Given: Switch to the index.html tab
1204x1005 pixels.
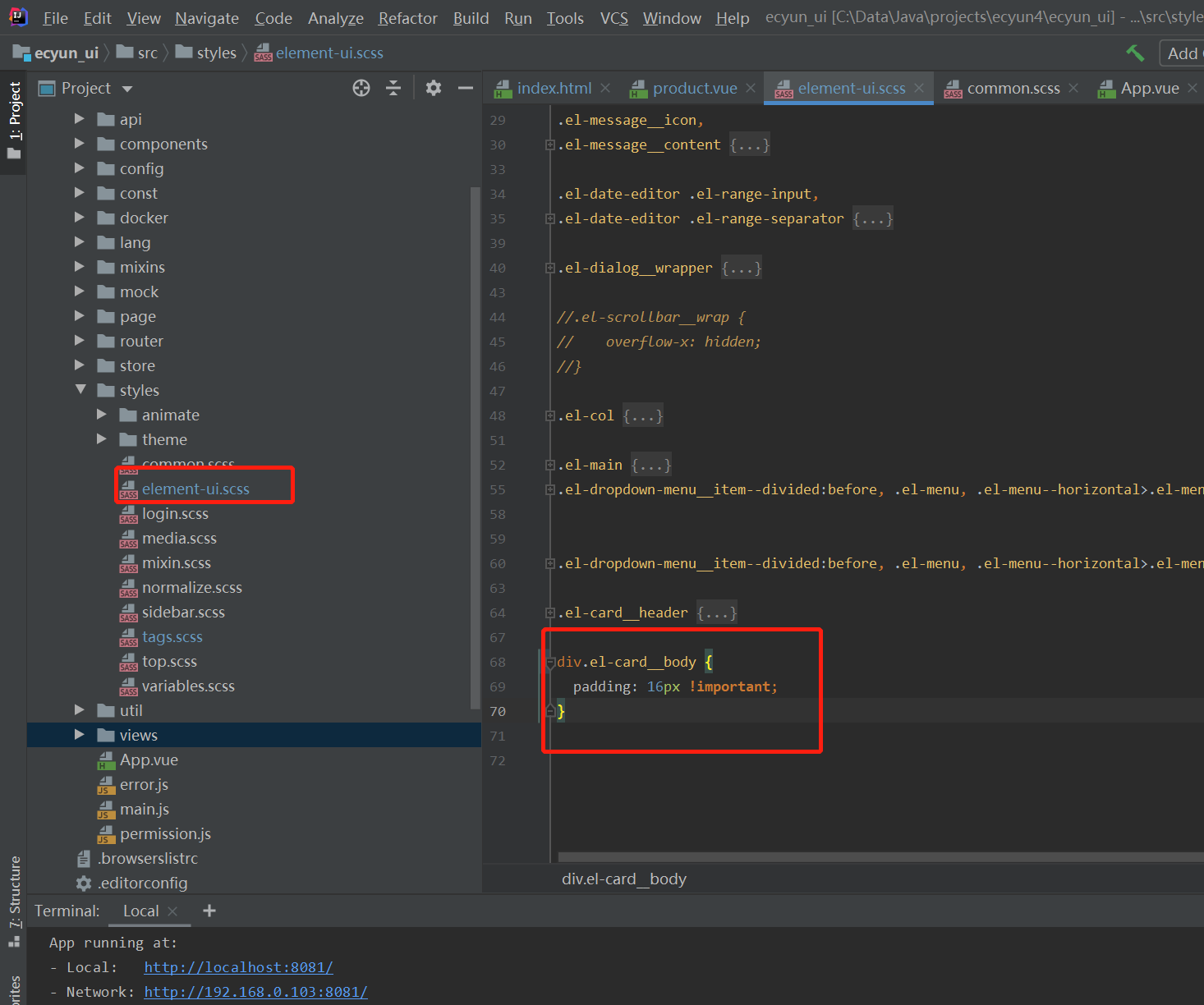Looking at the screenshot, I should pyautogui.click(x=554, y=88).
